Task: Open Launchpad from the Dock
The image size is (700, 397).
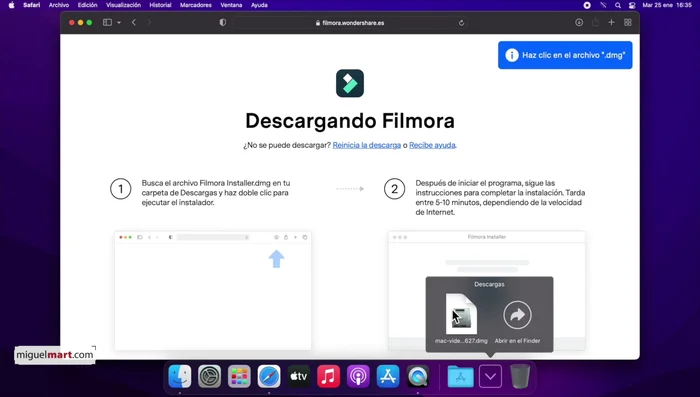Action: click(239, 376)
